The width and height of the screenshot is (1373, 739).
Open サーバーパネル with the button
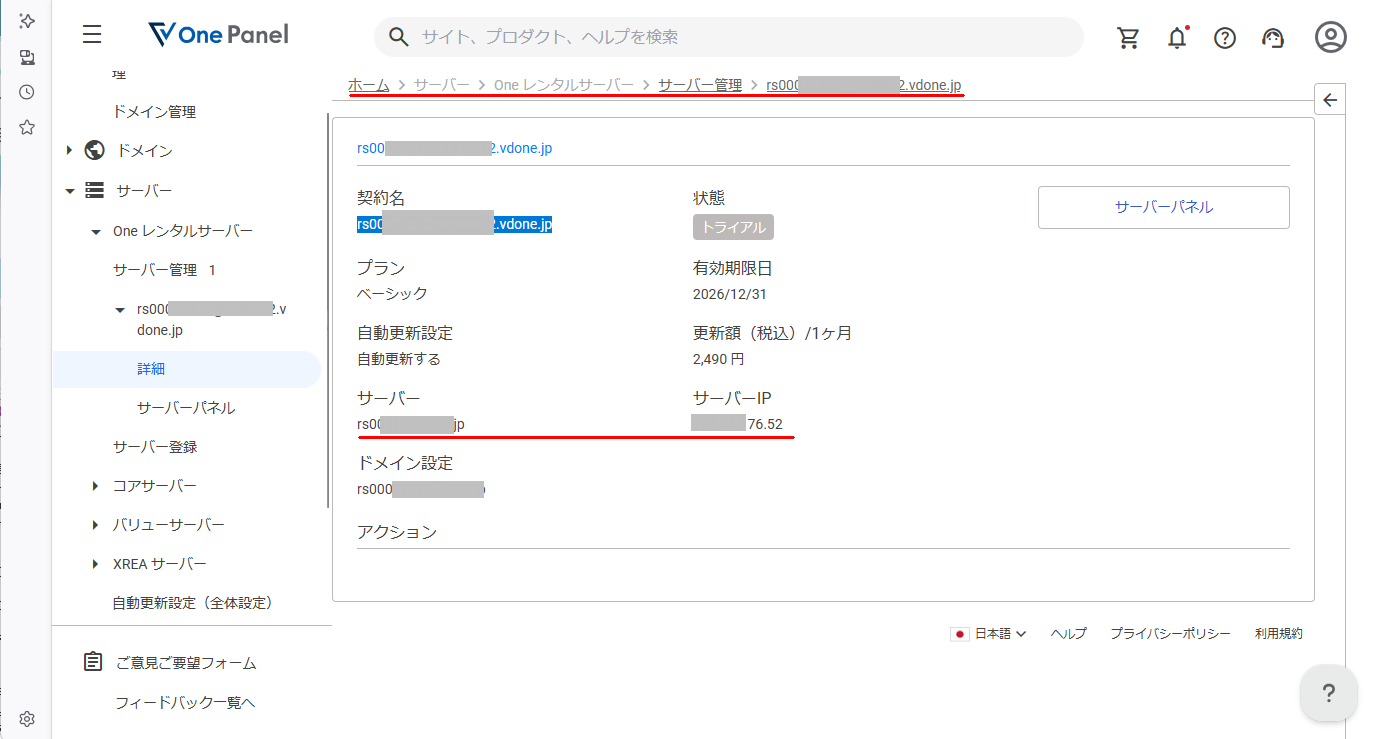click(1163, 207)
